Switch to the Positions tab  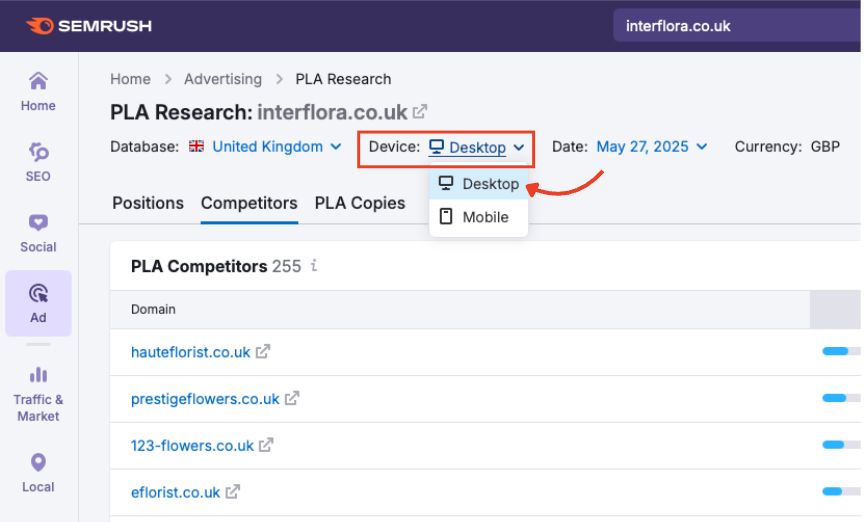click(x=148, y=203)
